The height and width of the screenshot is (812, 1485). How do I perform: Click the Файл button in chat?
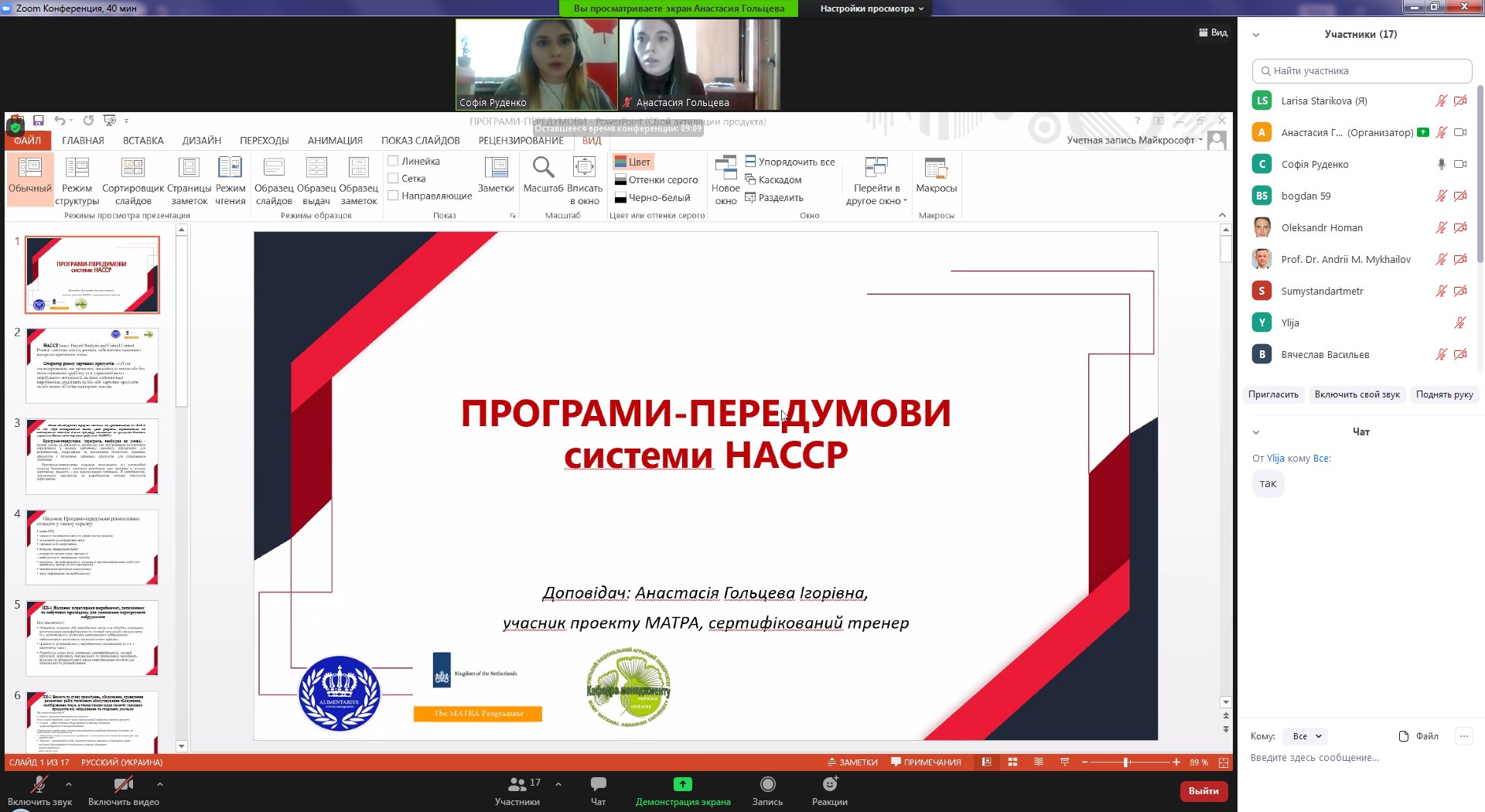tap(1418, 736)
